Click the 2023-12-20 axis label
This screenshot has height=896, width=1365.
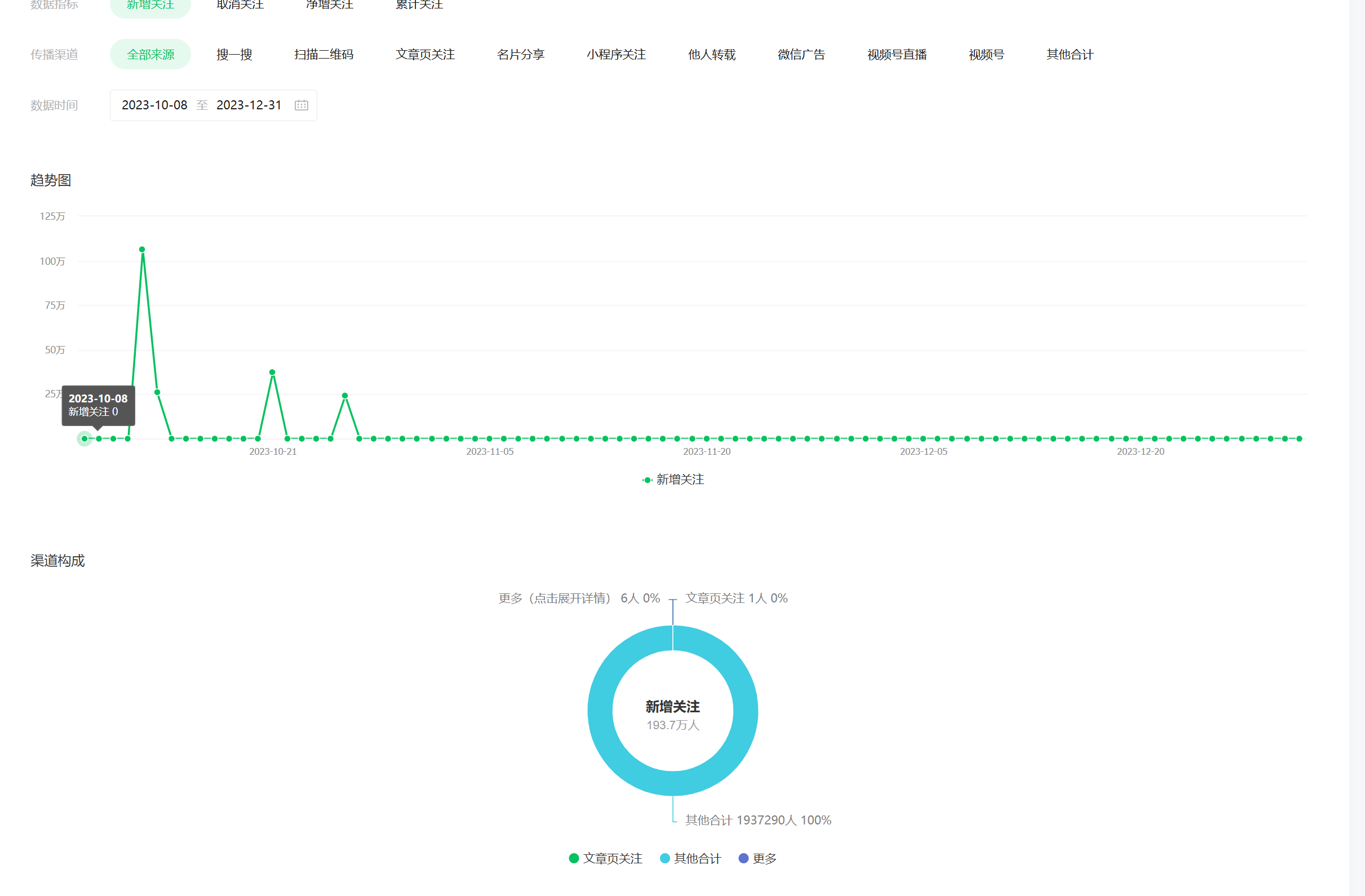coord(1141,452)
